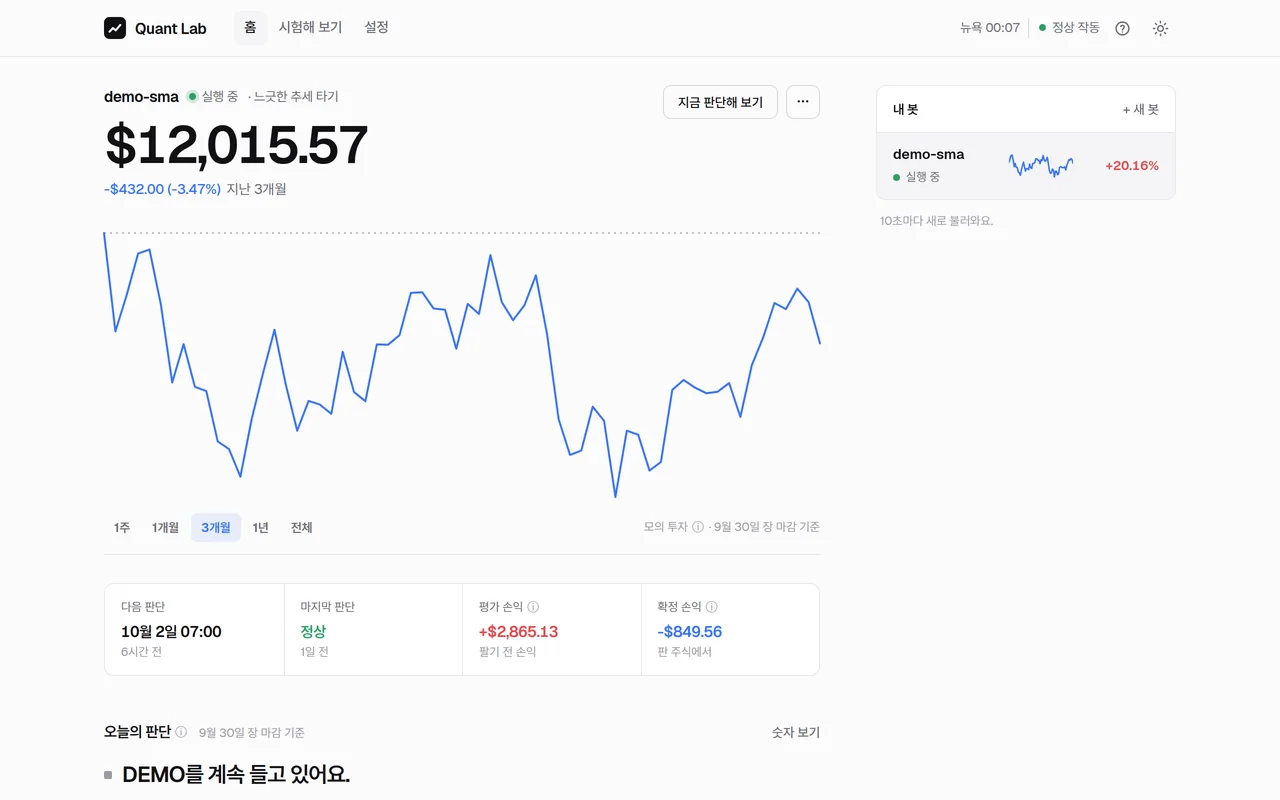
Task: Click the 뉴욕 00:07 clock text
Action: (x=990, y=28)
